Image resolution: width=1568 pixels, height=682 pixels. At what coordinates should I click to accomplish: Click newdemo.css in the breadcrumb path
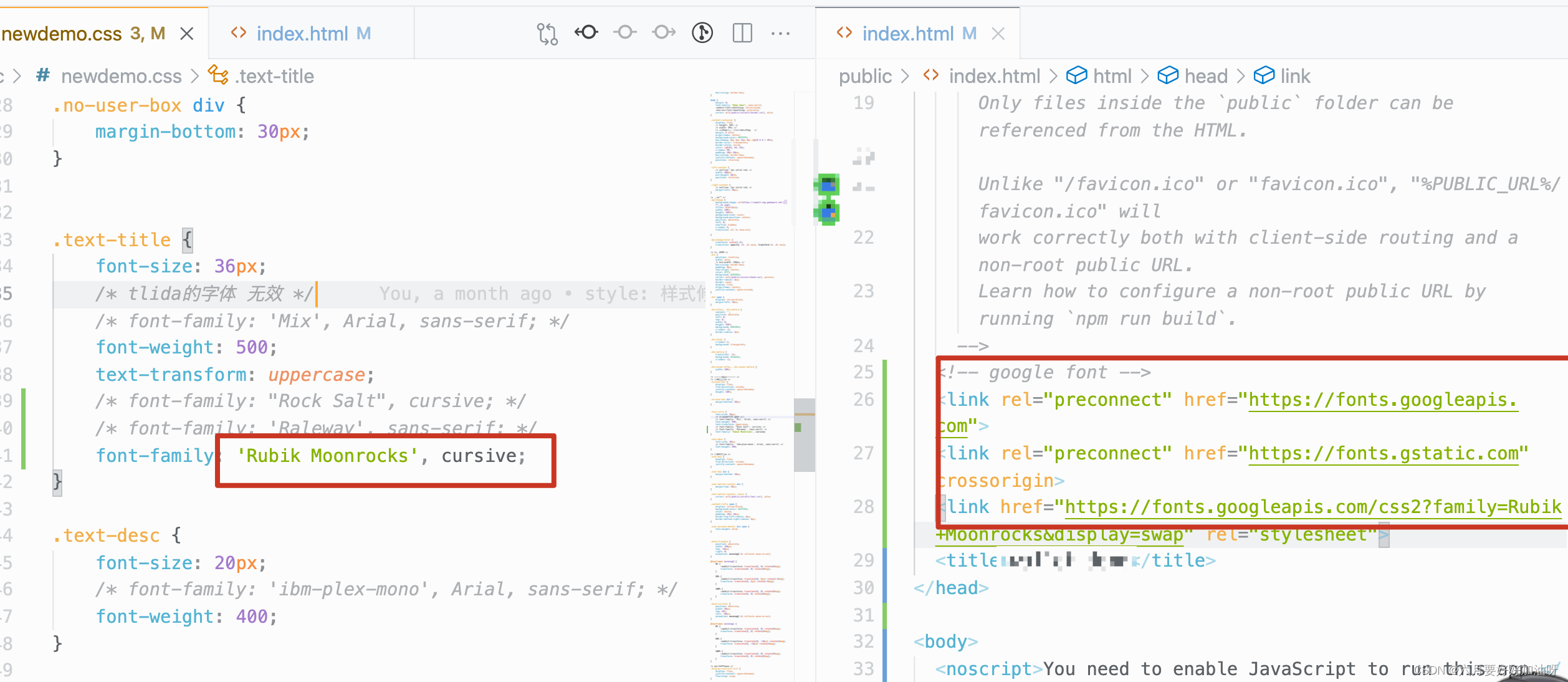pos(121,76)
